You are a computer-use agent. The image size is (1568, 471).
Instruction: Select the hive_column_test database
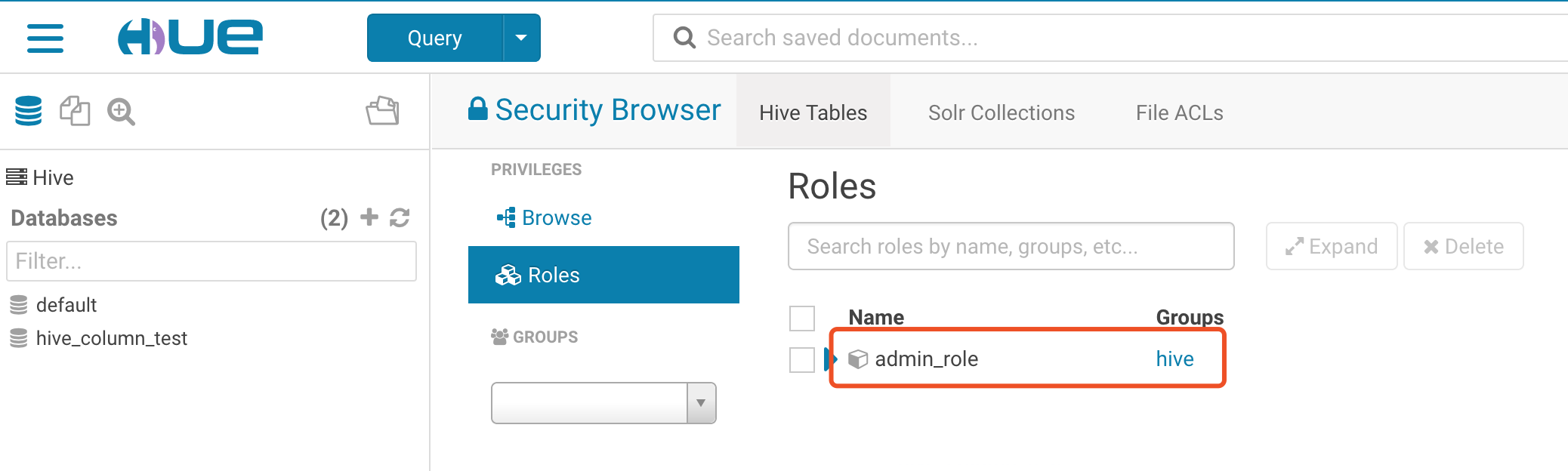click(111, 338)
